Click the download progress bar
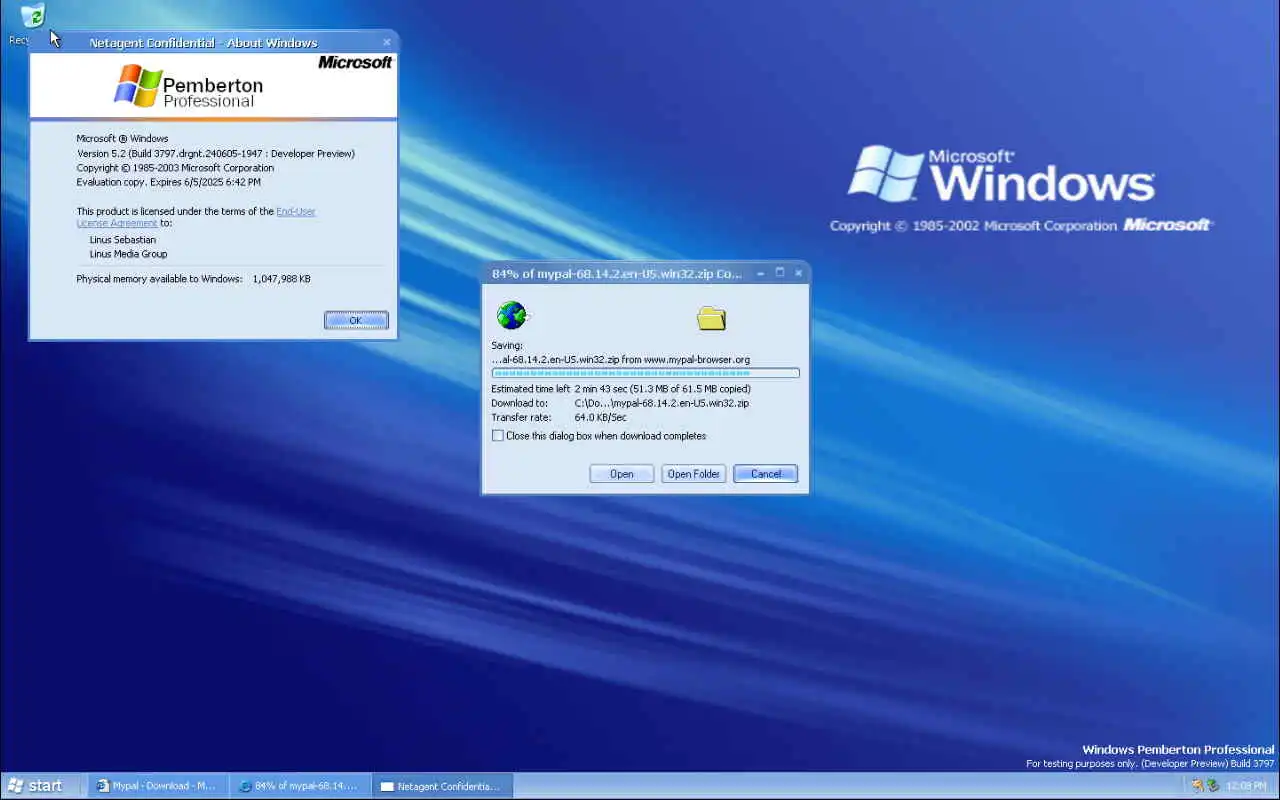Viewport: 1280px width, 800px height. tap(645, 373)
